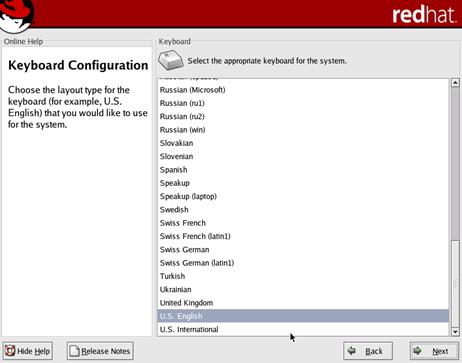The image size is (462, 363).
Task: Choose Slovakian keyboard
Action: point(303,143)
